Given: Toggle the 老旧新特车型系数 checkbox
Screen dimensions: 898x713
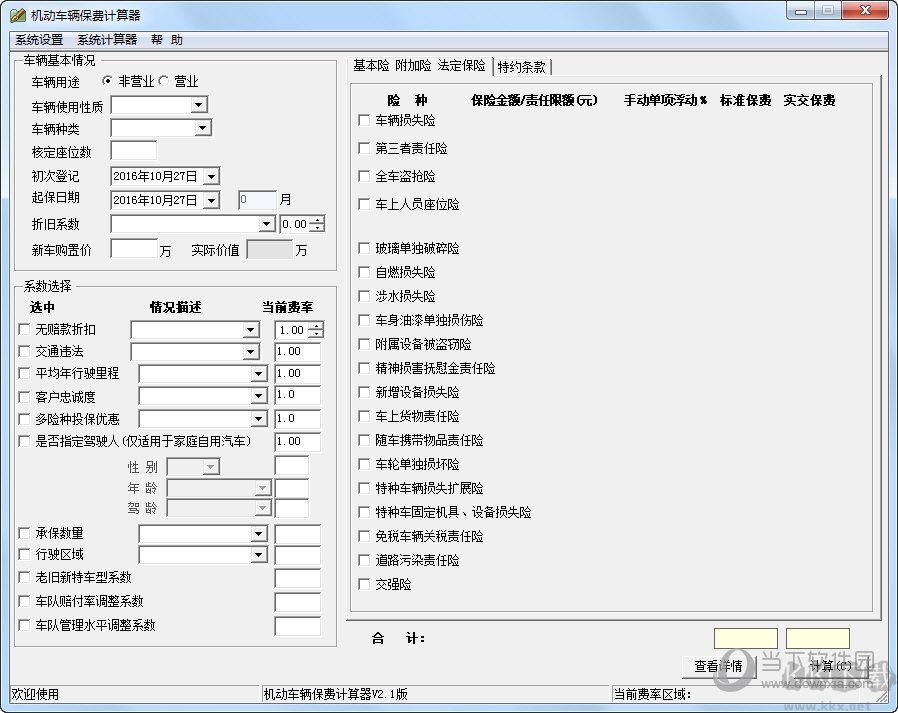Looking at the screenshot, I should click(x=24, y=577).
